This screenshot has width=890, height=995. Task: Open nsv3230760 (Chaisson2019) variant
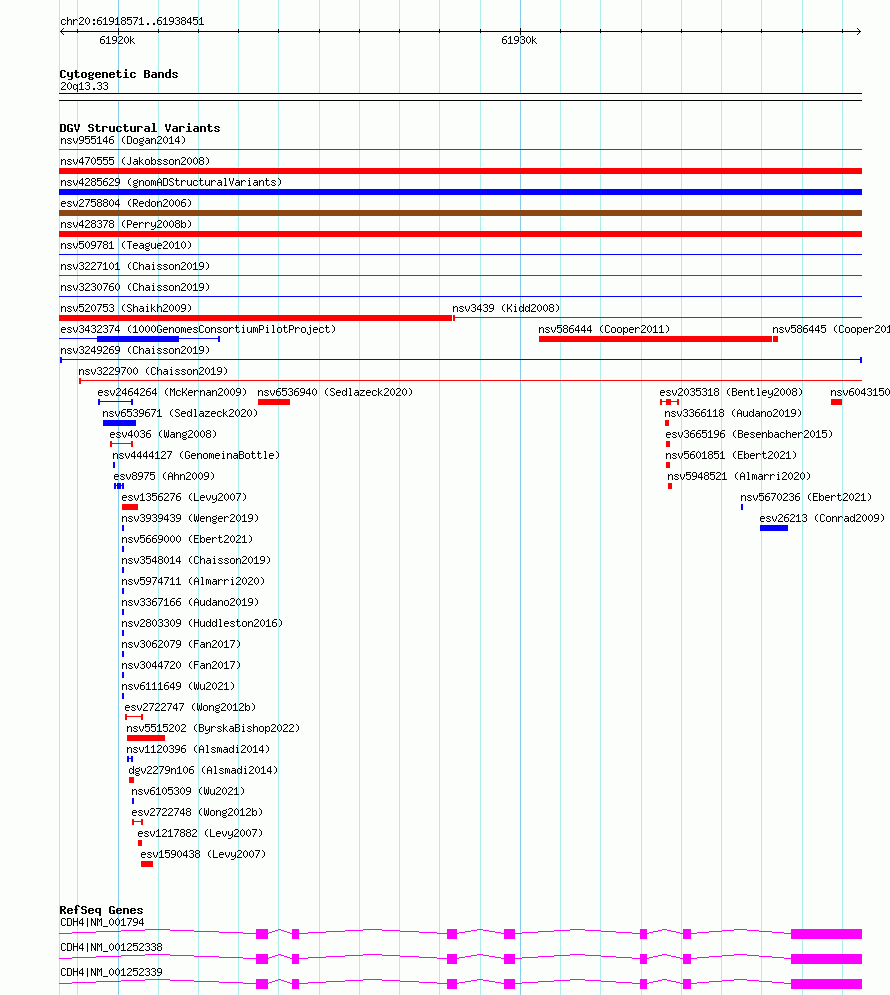[134, 287]
